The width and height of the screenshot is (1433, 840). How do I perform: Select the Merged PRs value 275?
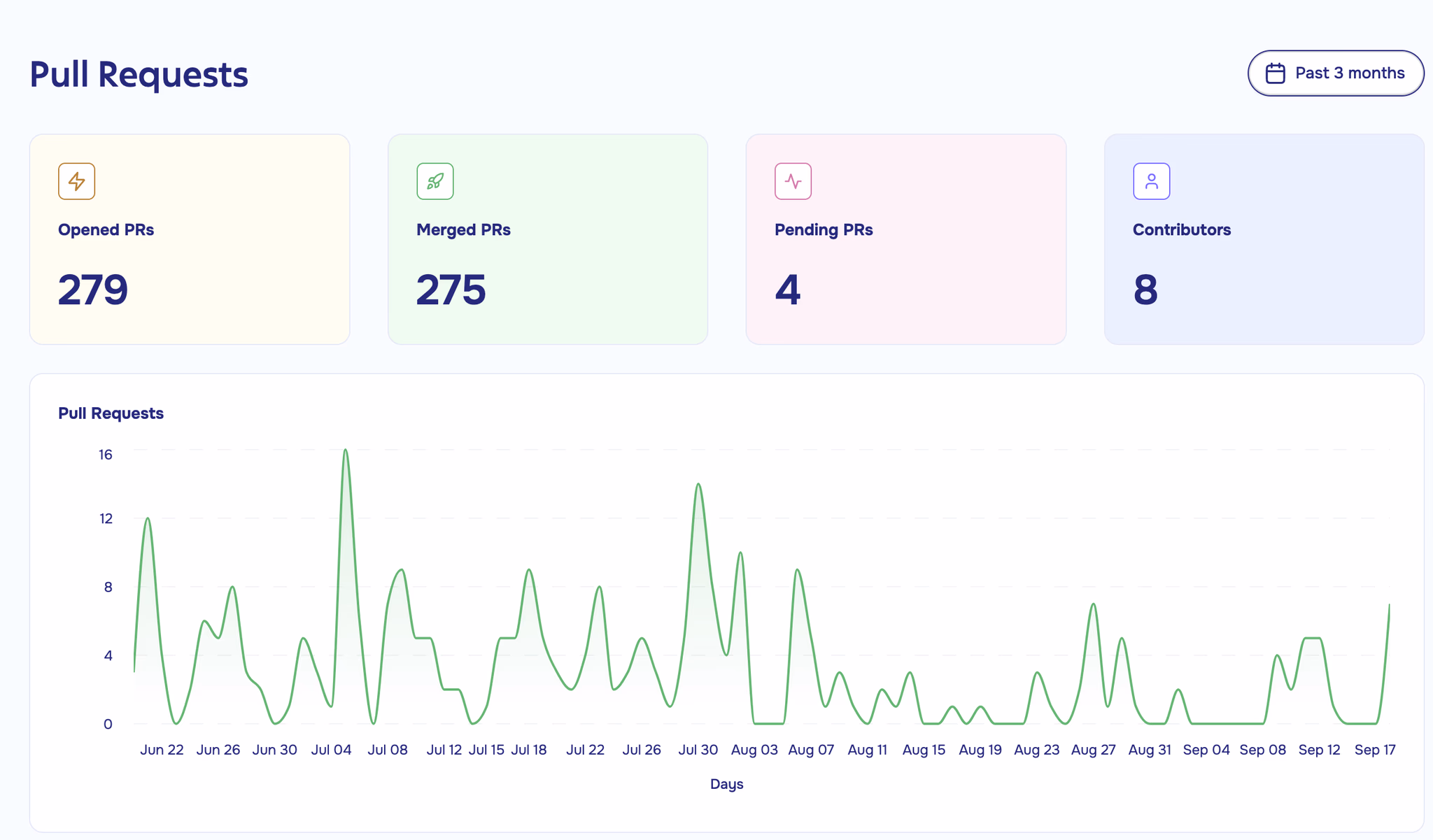click(451, 290)
